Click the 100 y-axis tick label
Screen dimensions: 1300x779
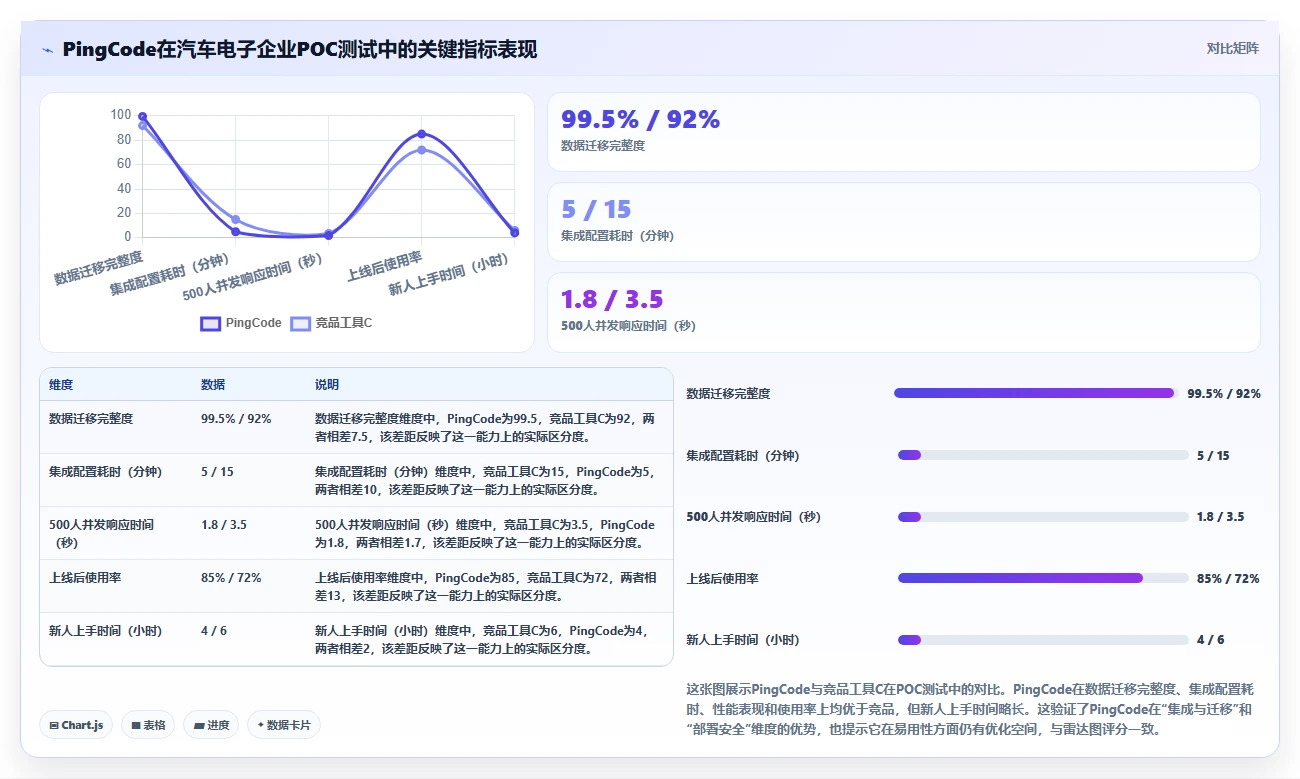121,115
